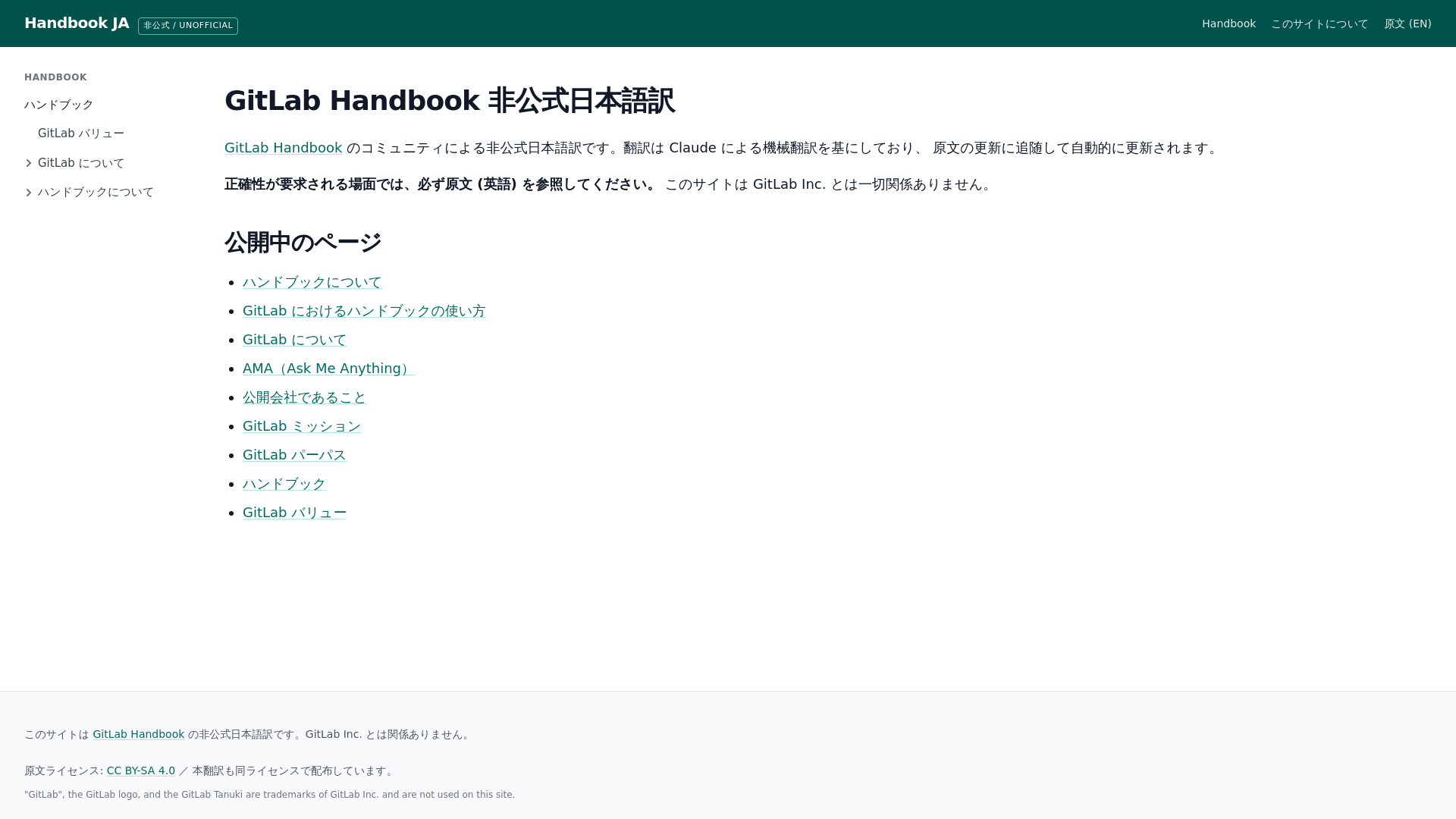Open the ハンドブック page list link
Screen dimensions: 1456x819
point(284,484)
